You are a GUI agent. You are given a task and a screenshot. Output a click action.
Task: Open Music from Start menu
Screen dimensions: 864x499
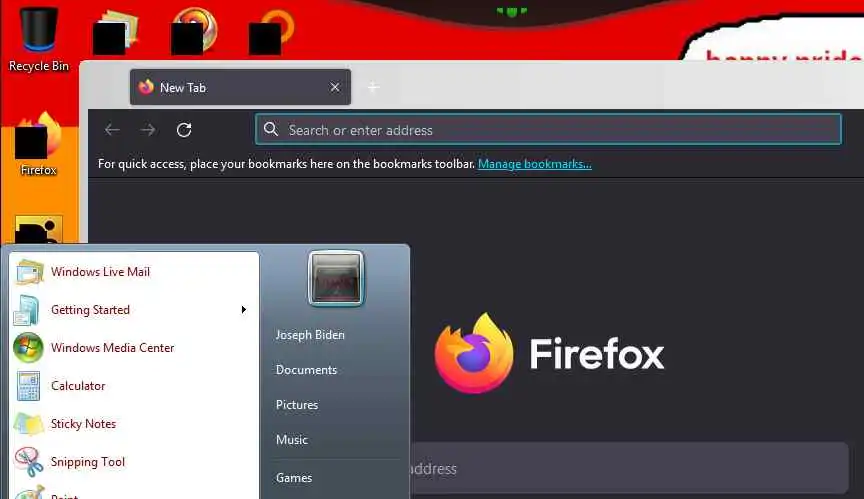pyautogui.click(x=292, y=440)
